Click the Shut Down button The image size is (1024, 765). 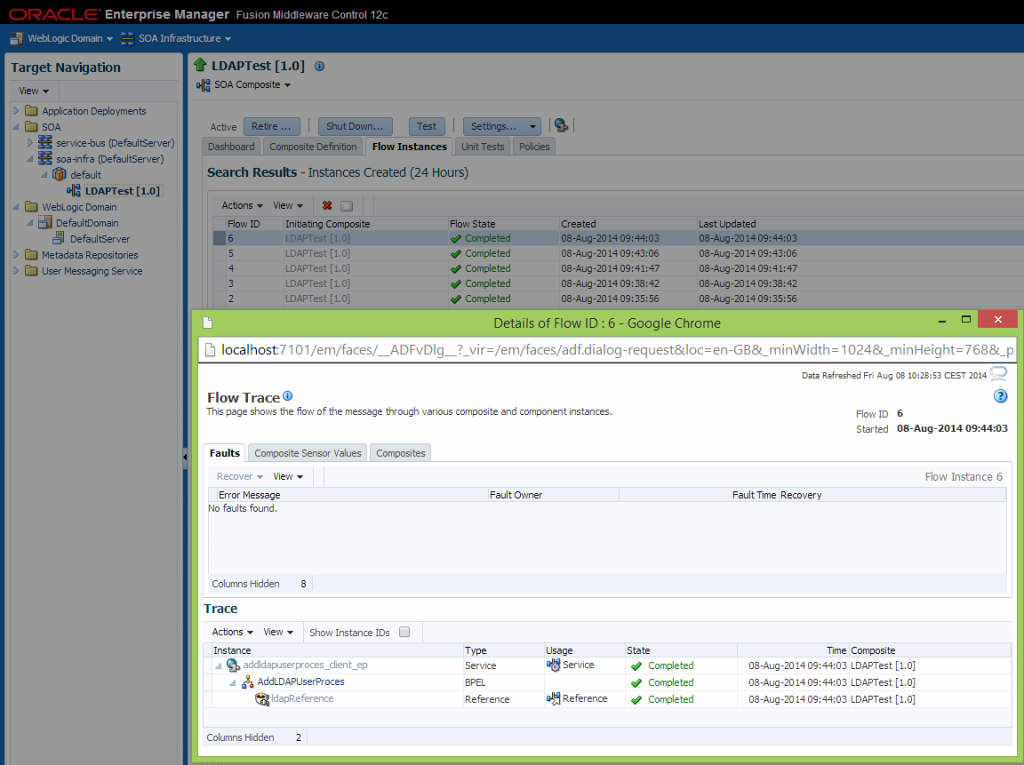(354, 126)
